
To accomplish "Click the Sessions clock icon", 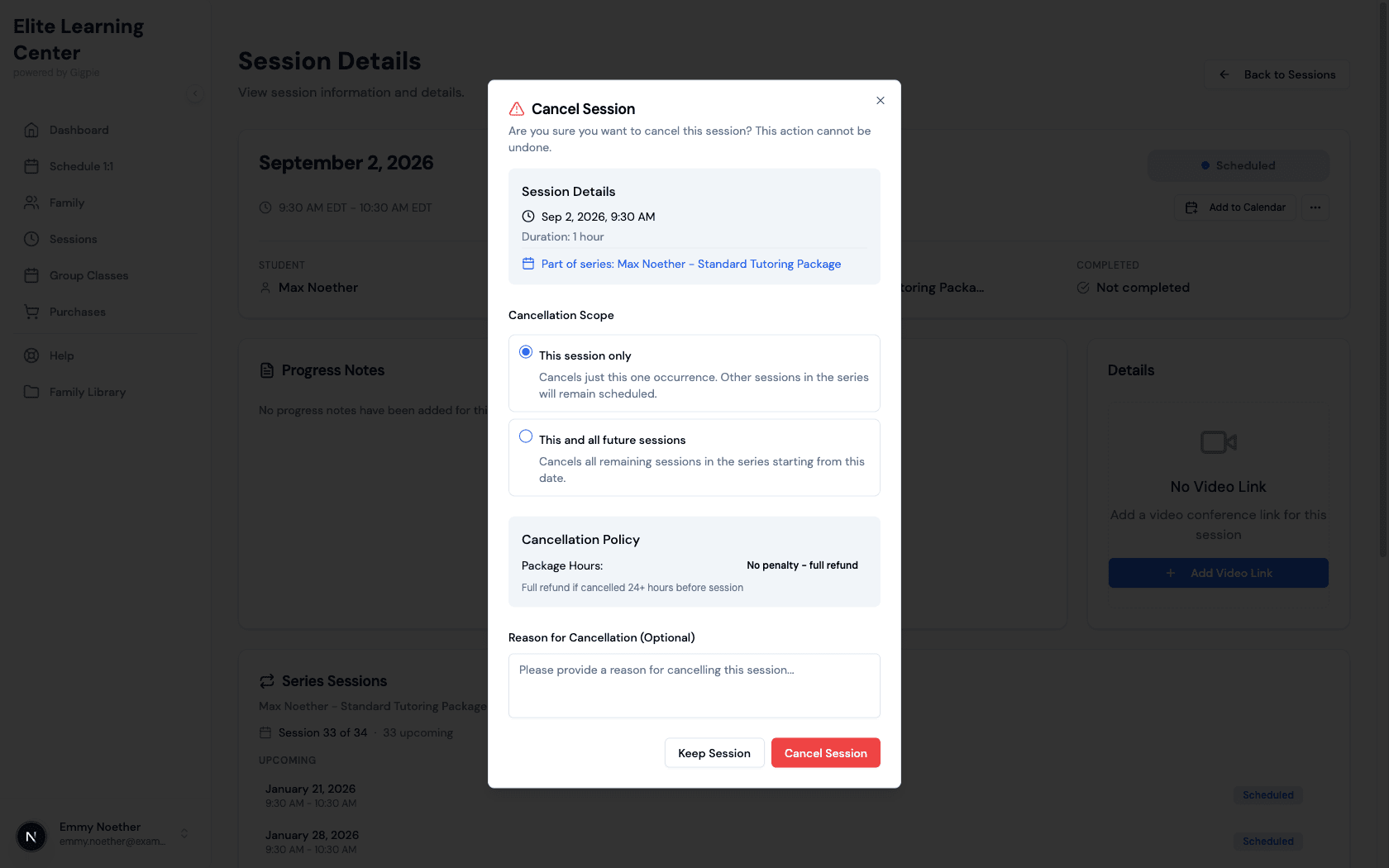I will point(31,239).
